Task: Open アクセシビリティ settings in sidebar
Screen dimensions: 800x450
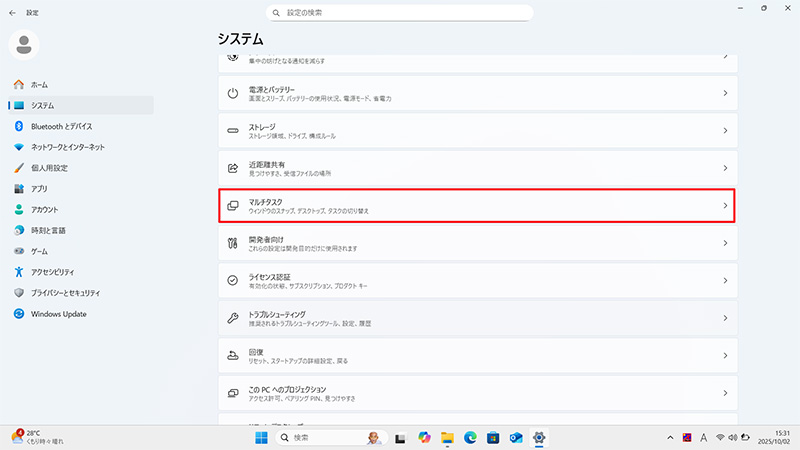Action: (x=58, y=272)
